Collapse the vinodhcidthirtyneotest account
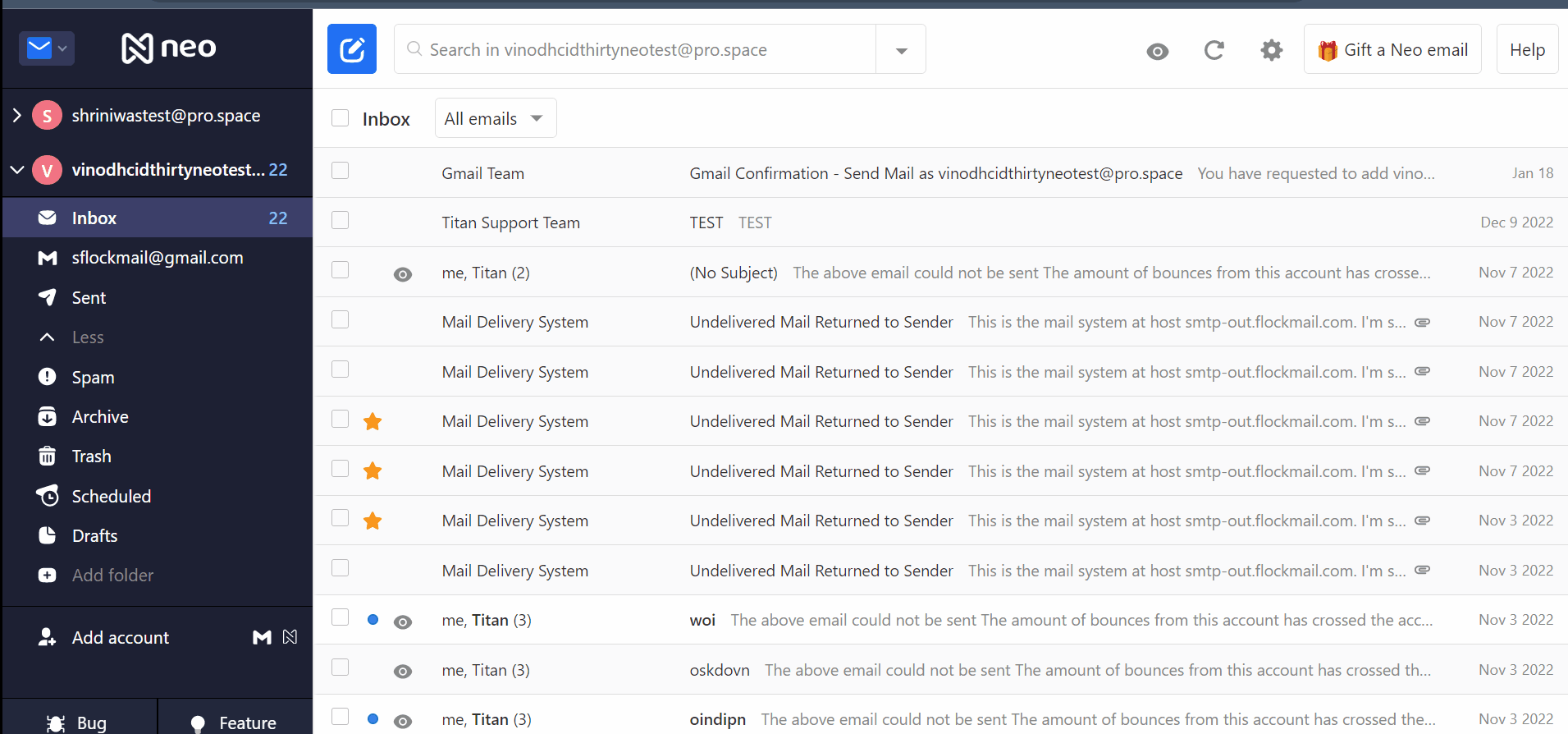The image size is (1568, 734). pyautogui.click(x=17, y=170)
